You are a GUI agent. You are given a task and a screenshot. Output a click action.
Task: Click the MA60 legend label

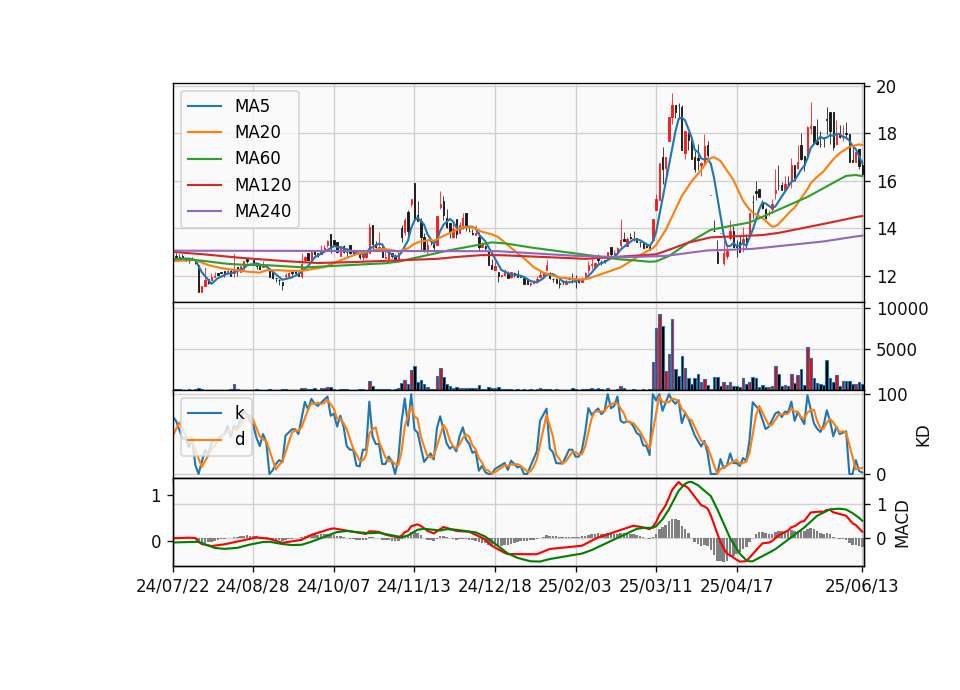coord(257,159)
